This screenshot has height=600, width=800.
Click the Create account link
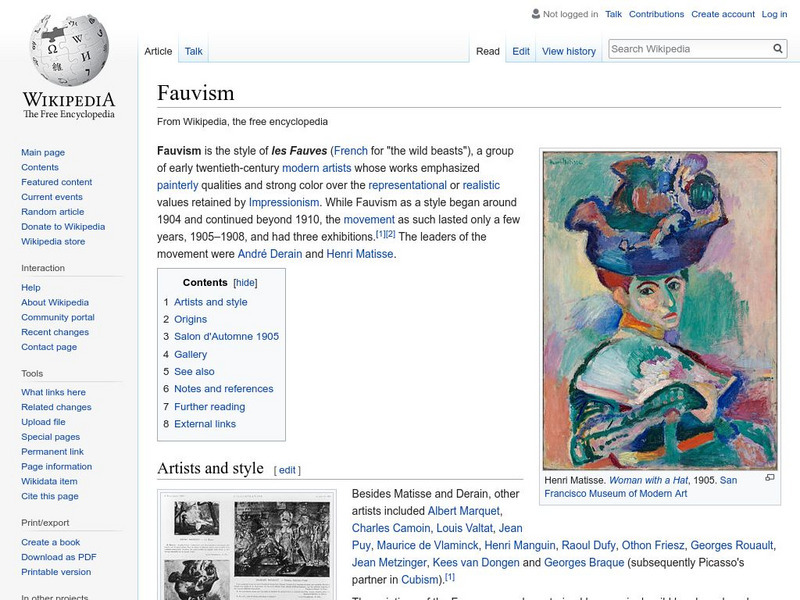tap(722, 14)
